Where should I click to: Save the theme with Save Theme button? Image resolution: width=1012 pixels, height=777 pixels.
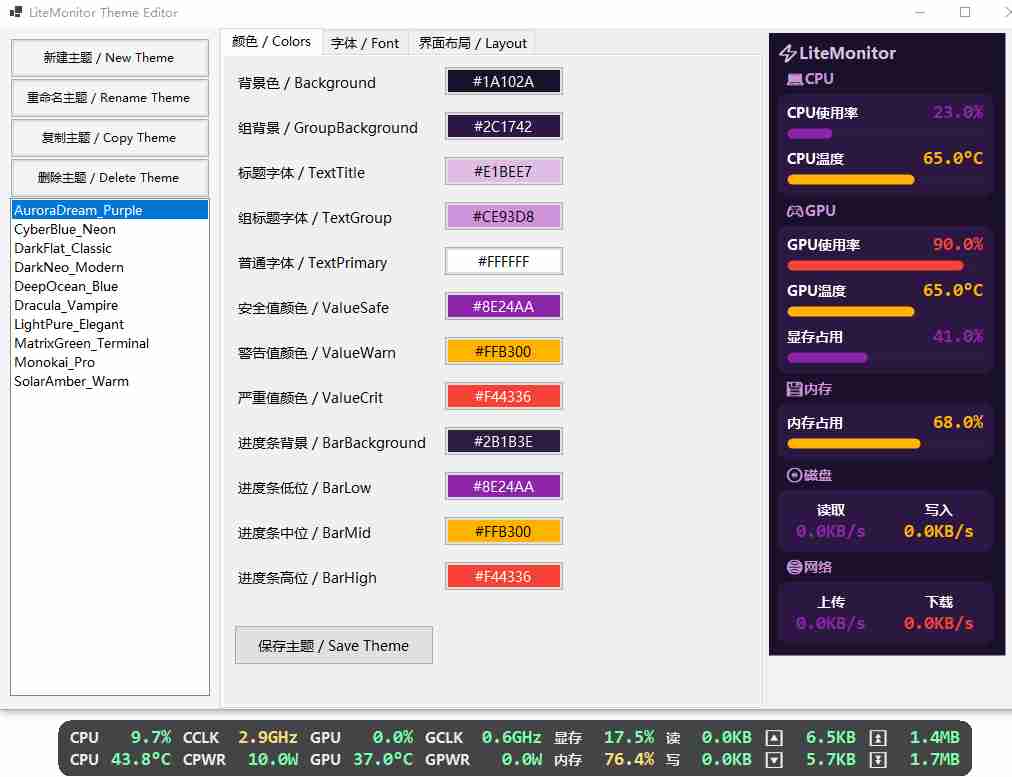pos(333,645)
